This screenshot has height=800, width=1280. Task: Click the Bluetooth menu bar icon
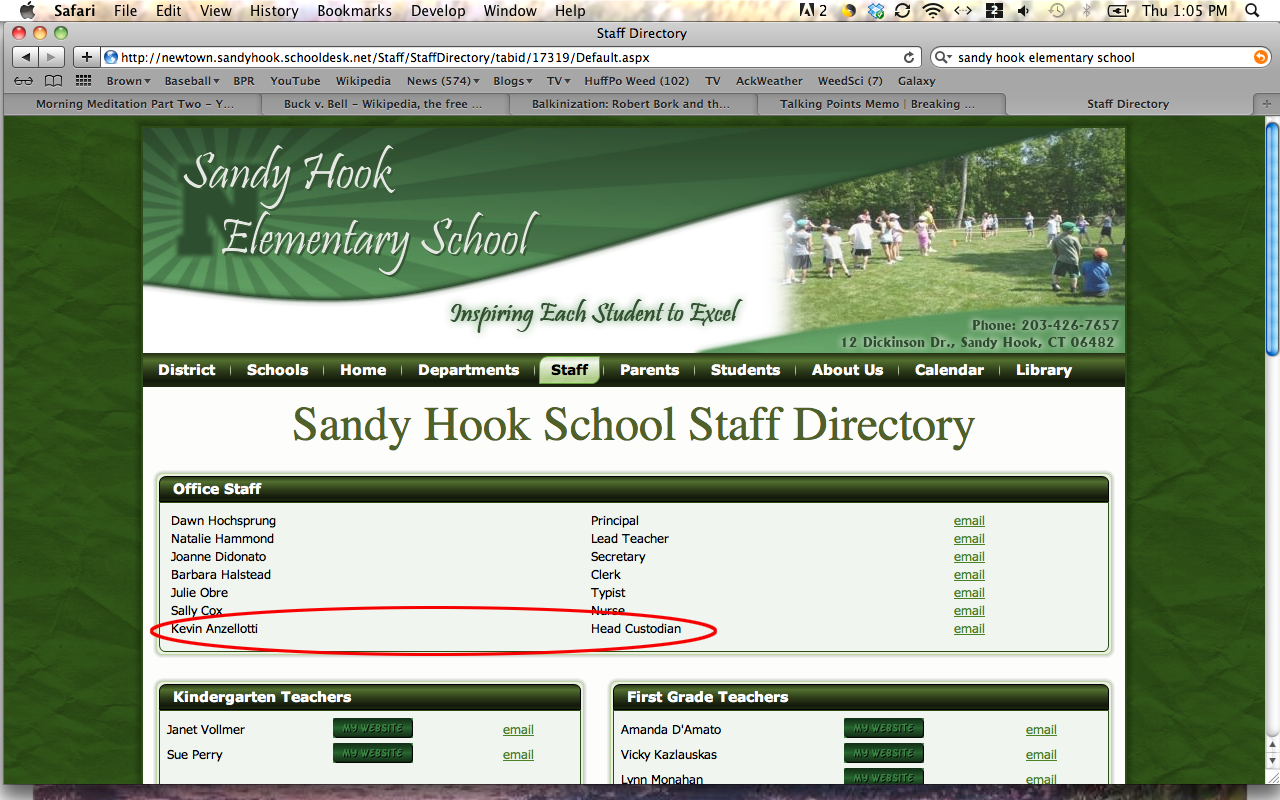[1087, 11]
